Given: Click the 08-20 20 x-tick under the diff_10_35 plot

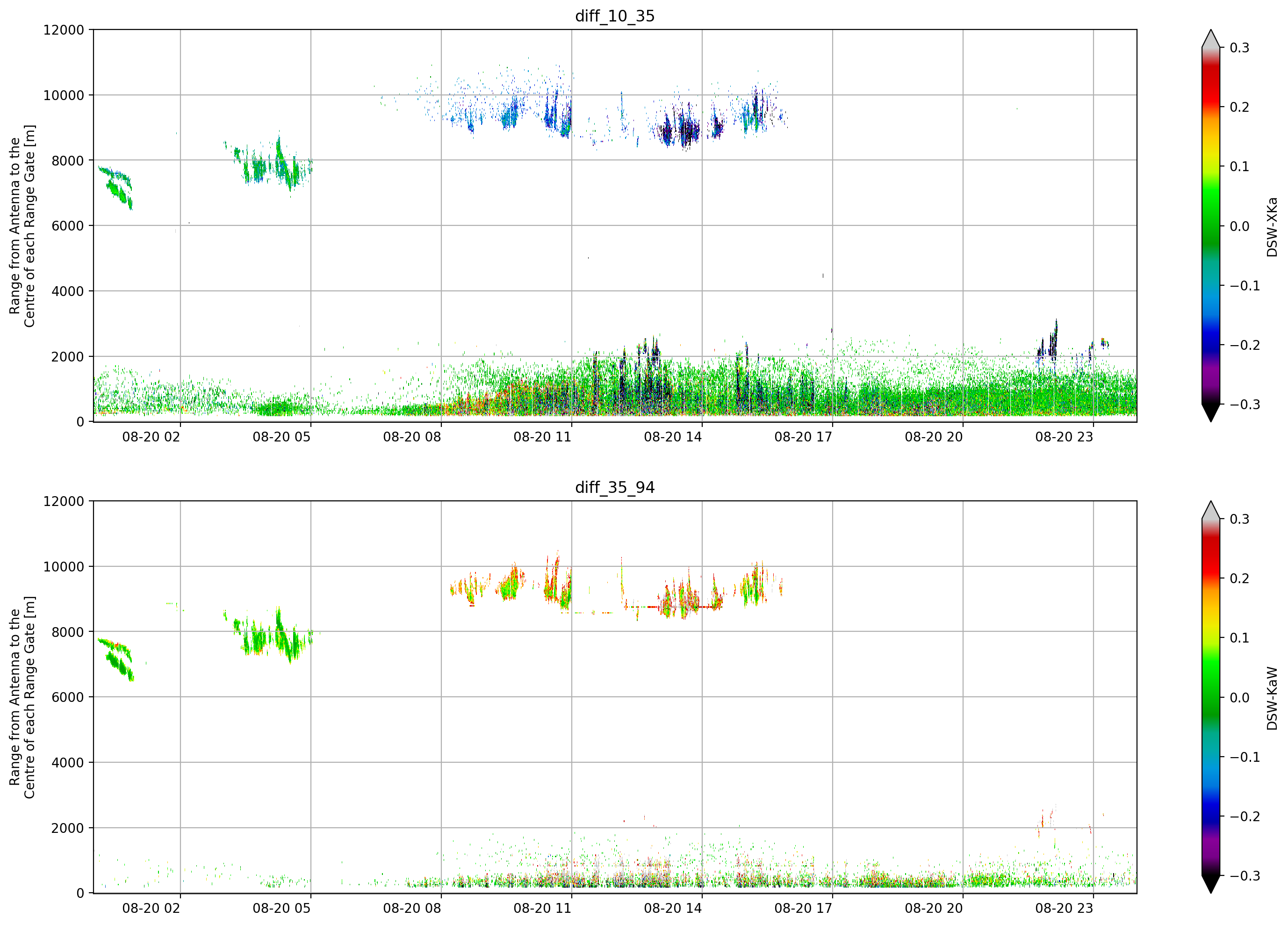Looking at the screenshot, I should (x=934, y=437).
